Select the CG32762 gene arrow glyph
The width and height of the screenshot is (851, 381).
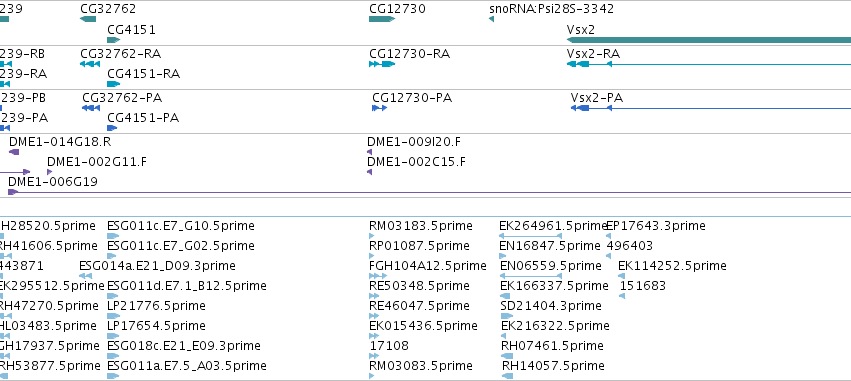[88, 19]
